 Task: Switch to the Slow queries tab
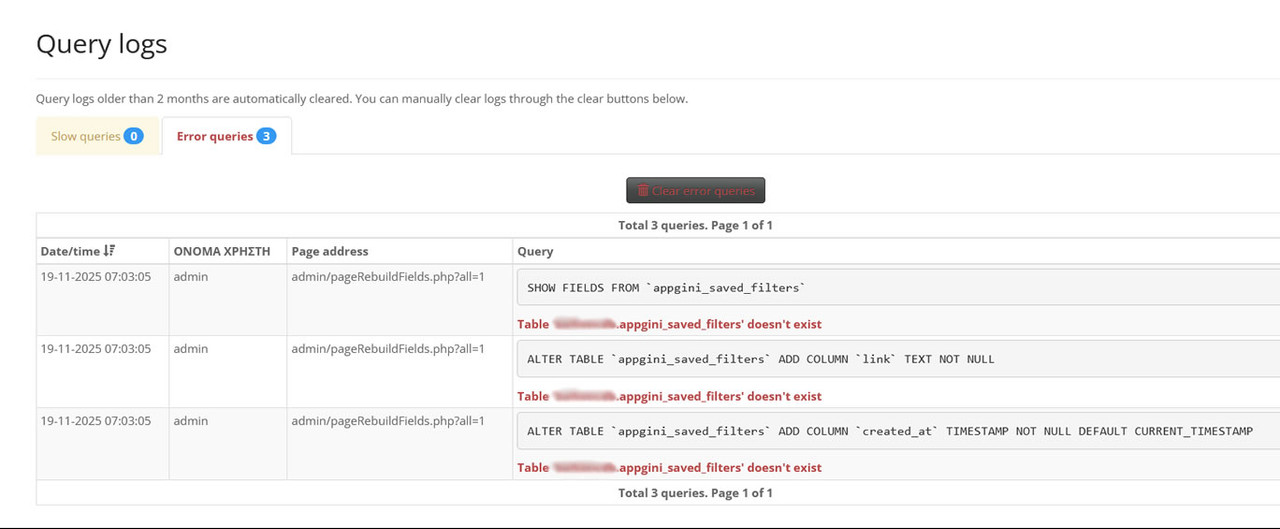pyautogui.click(x=97, y=136)
